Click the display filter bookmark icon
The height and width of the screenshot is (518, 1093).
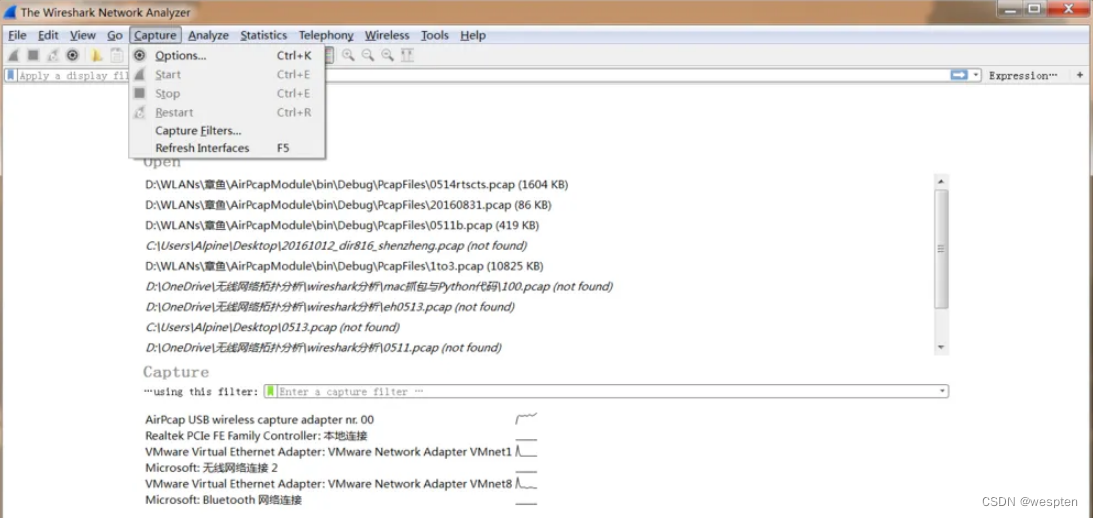click(x=11, y=75)
